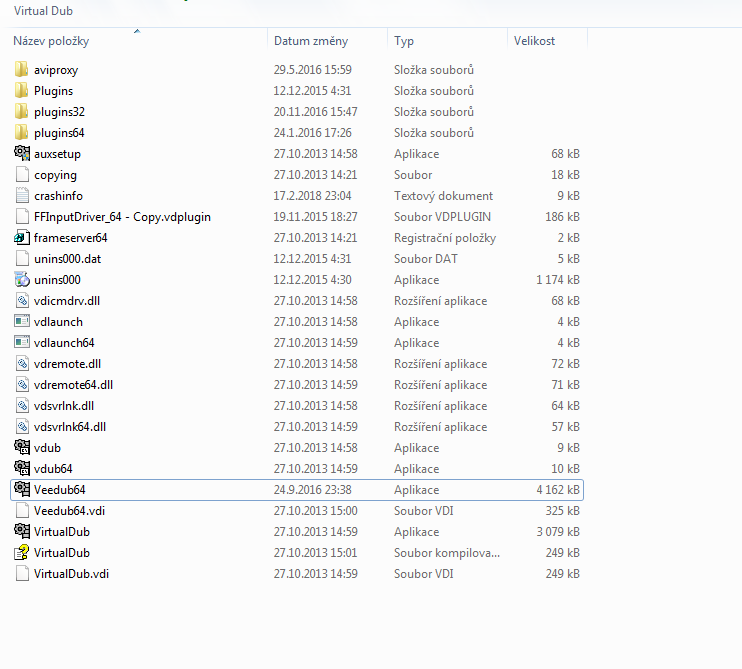This screenshot has width=742, height=669.
Task: Select the aviproxy folder name
Action: click(56, 70)
